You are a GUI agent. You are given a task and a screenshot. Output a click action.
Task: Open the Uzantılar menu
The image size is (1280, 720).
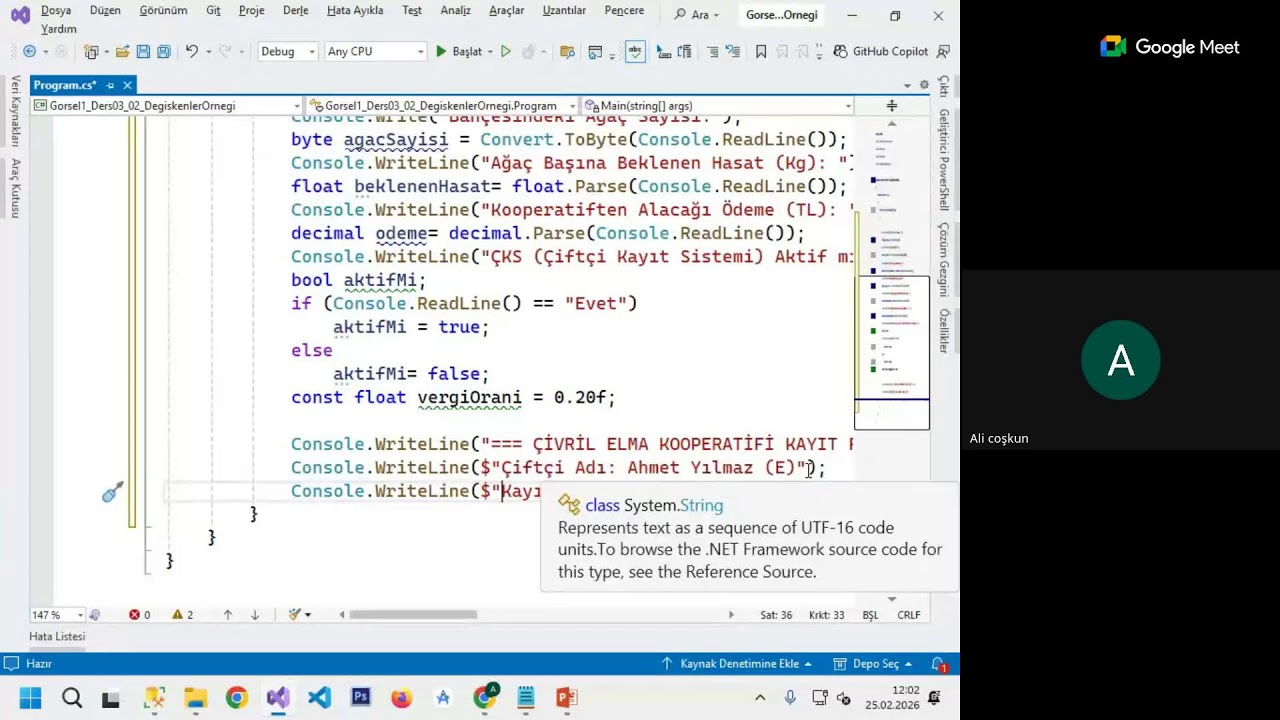pyautogui.click(x=564, y=10)
